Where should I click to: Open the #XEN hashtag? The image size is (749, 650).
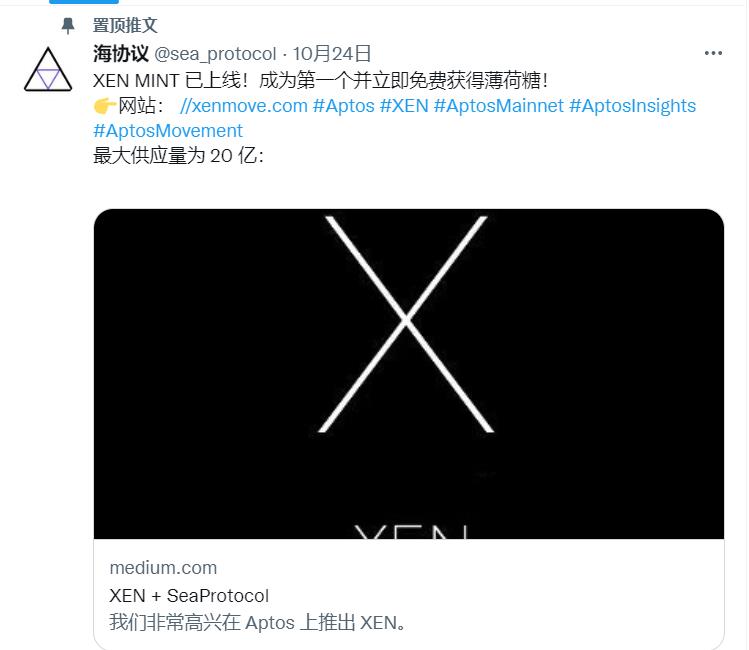(x=404, y=106)
